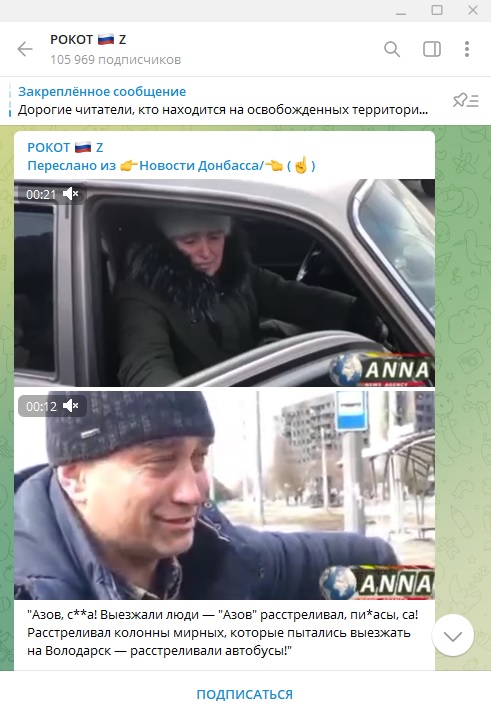Go back using the left arrow
The height and width of the screenshot is (717, 491).
tap(25, 49)
